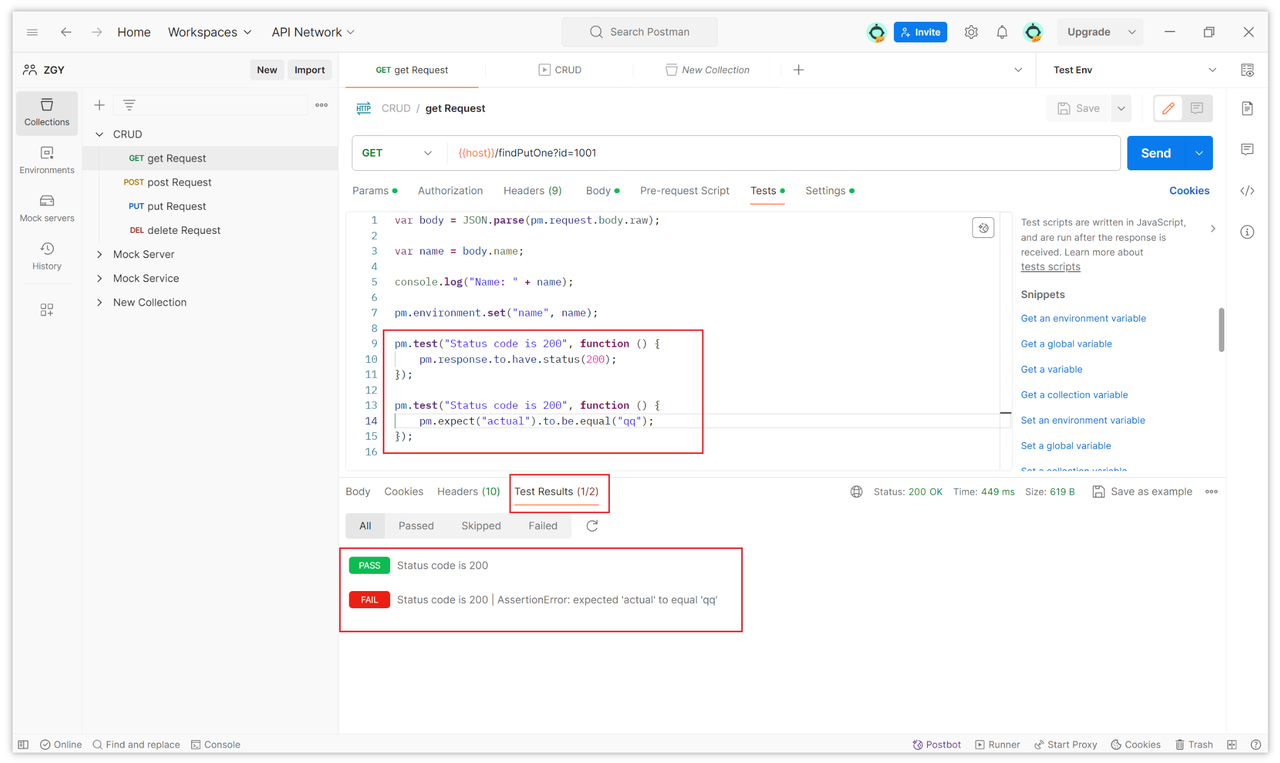Click the Search Postman box
This screenshot has width=1280, height=763.
640,32
